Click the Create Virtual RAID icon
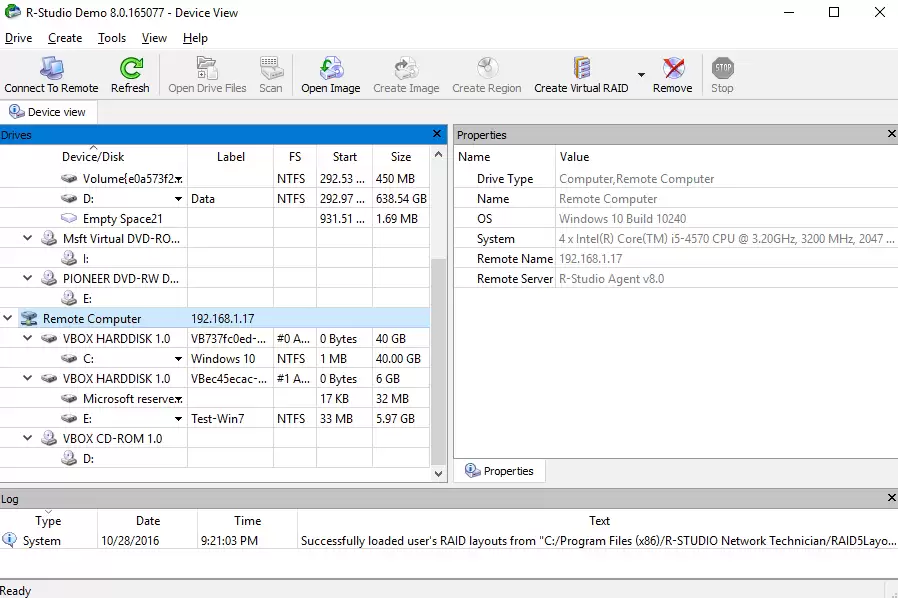Image resolution: width=898 pixels, height=598 pixels. (x=581, y=69)
